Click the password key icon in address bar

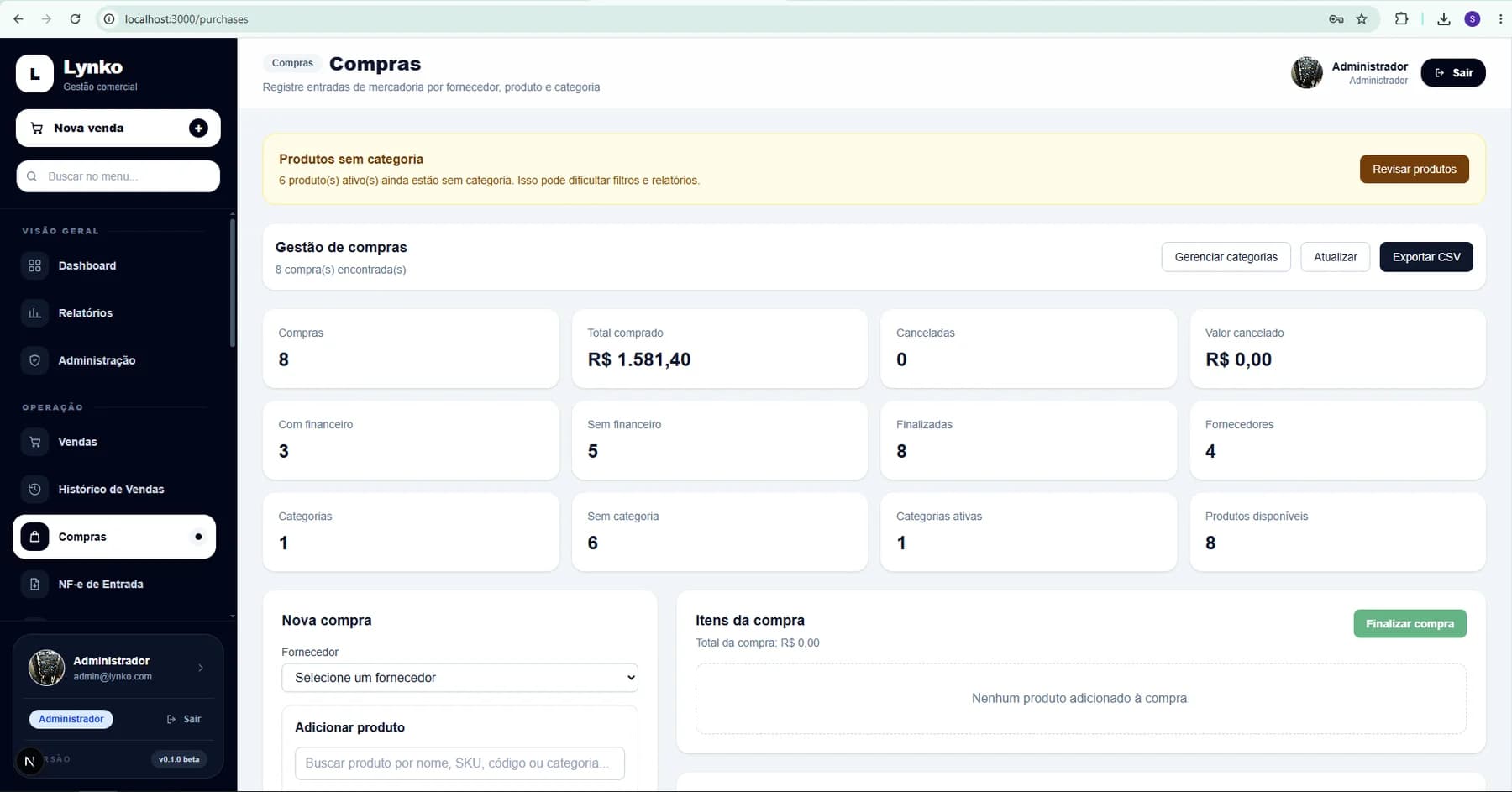(1336, 18)
